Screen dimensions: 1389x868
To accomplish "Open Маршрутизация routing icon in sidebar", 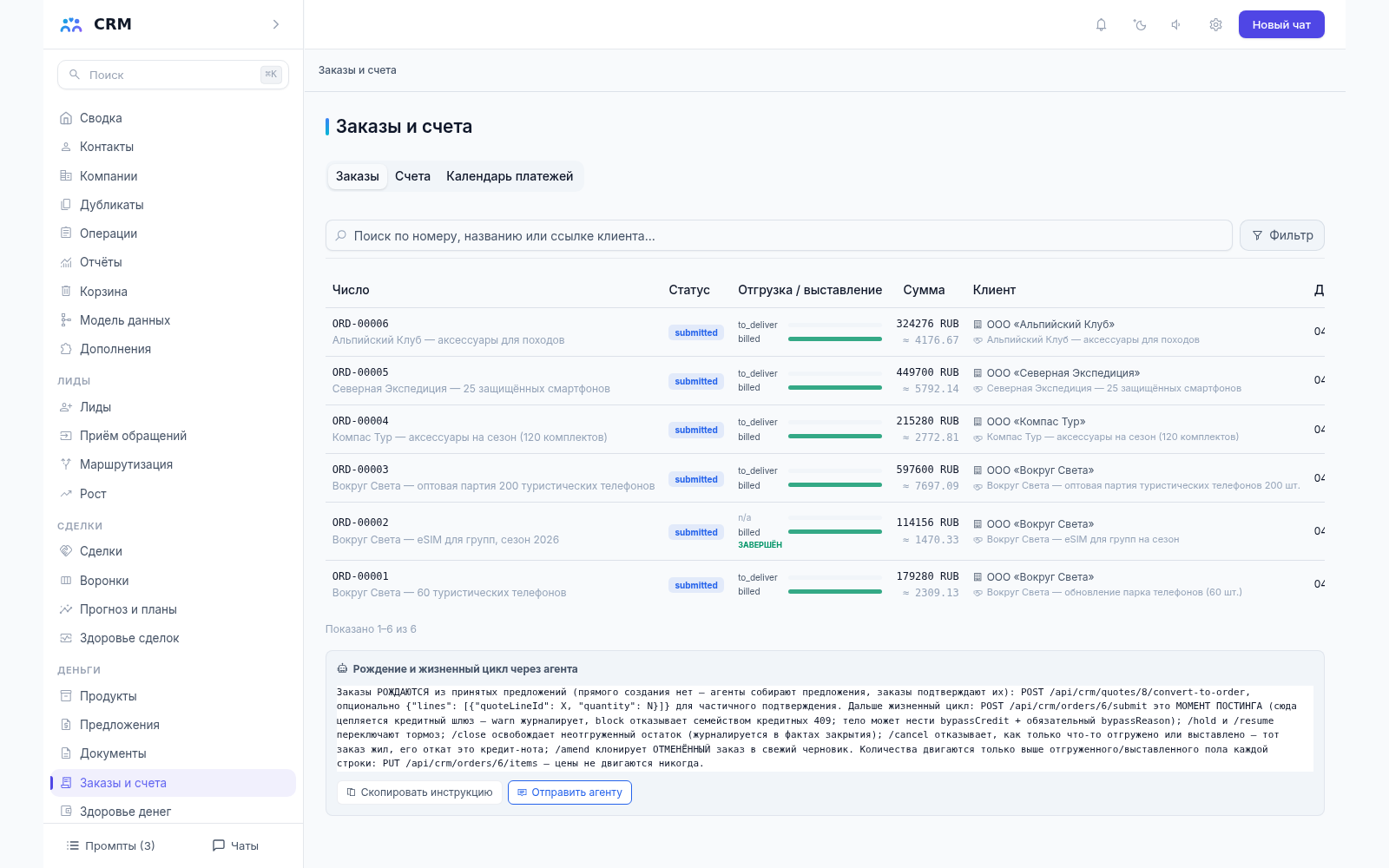I will (66, 464).
